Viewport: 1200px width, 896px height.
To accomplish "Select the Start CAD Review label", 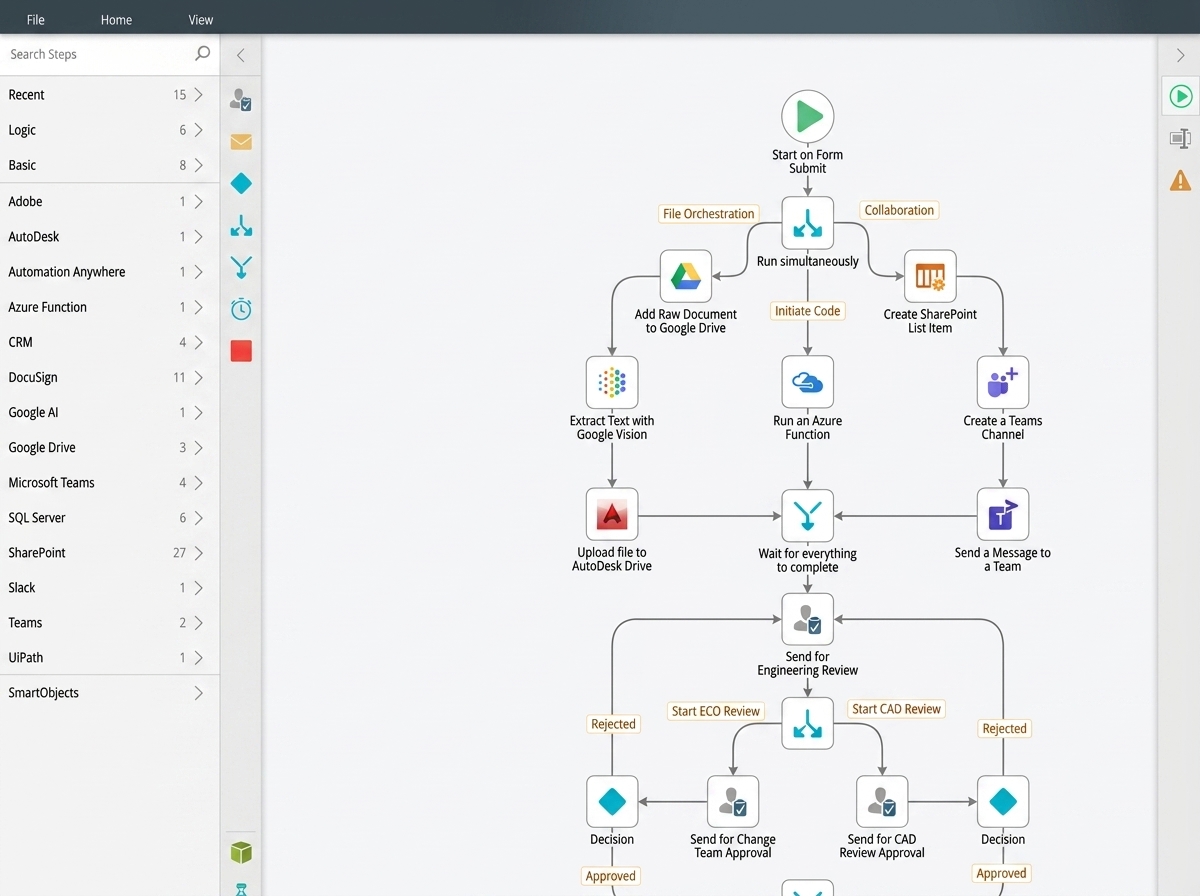I will point(896,709).
